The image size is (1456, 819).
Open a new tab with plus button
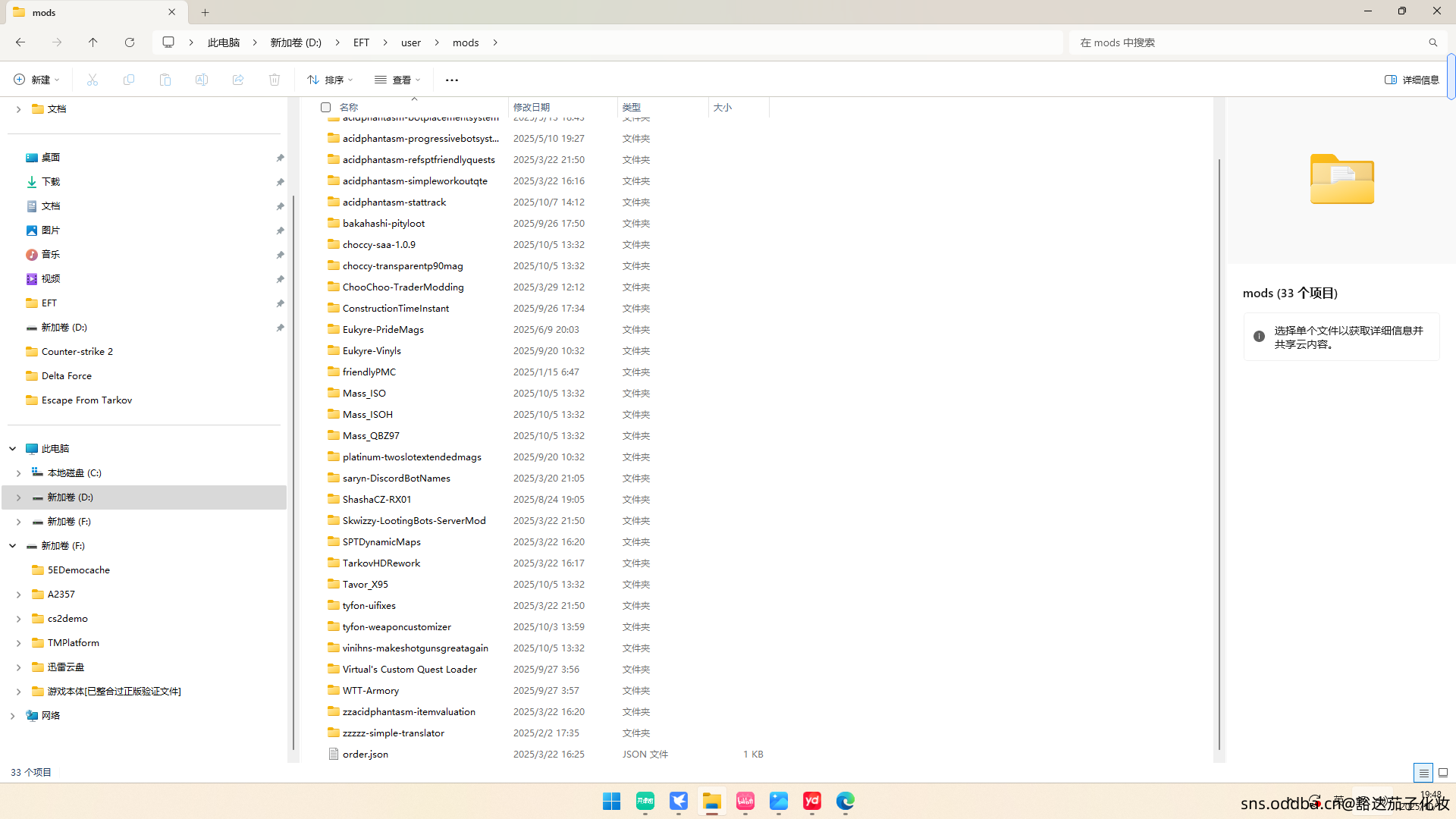206,12
